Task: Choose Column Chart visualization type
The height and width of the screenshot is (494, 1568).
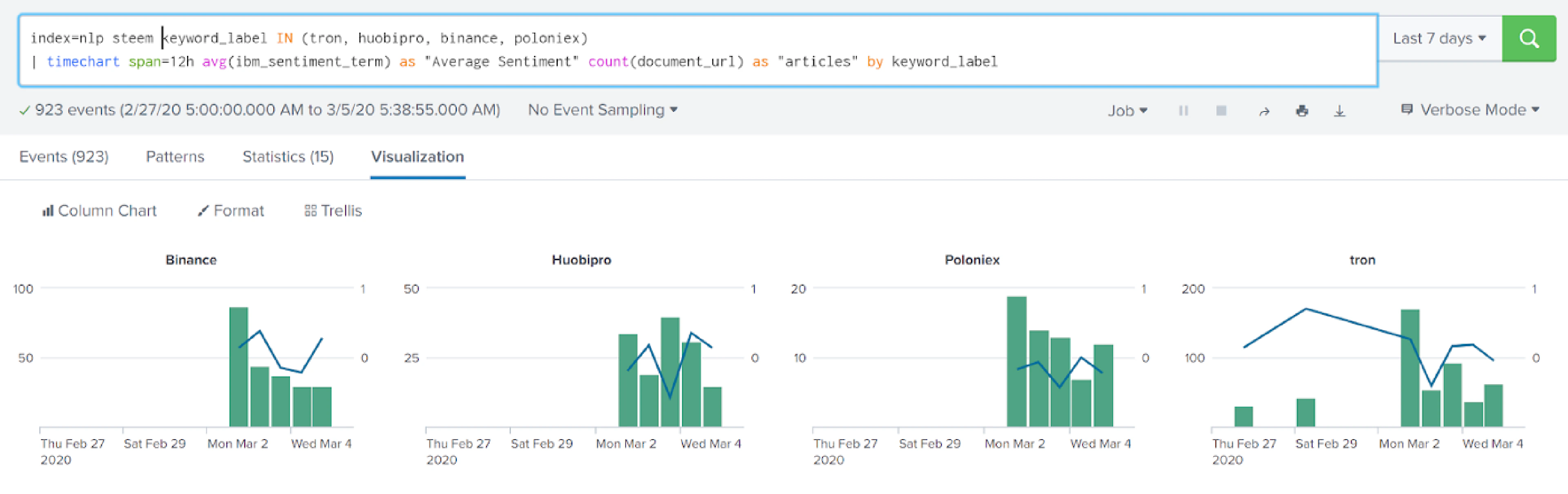Action: pyautogui.click(x=99, y=211)
